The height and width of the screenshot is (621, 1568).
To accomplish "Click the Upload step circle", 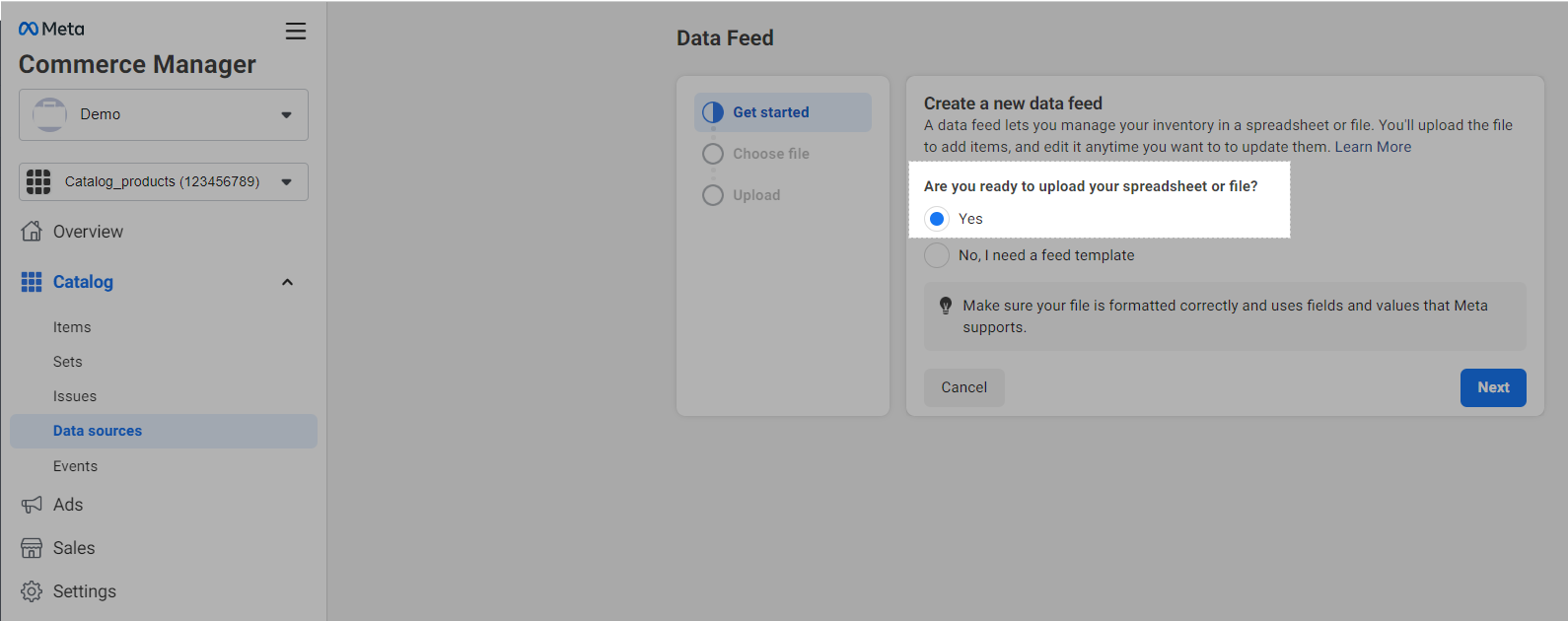I will pos(713,195).
